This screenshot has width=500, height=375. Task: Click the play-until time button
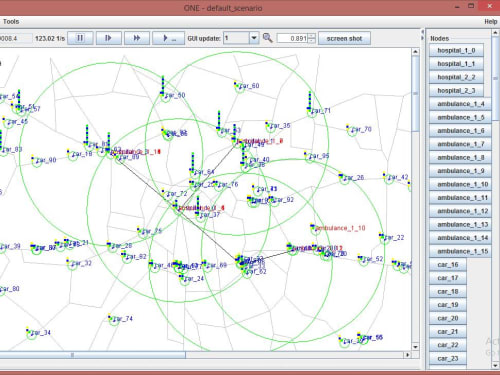click(x=168, y=38)
